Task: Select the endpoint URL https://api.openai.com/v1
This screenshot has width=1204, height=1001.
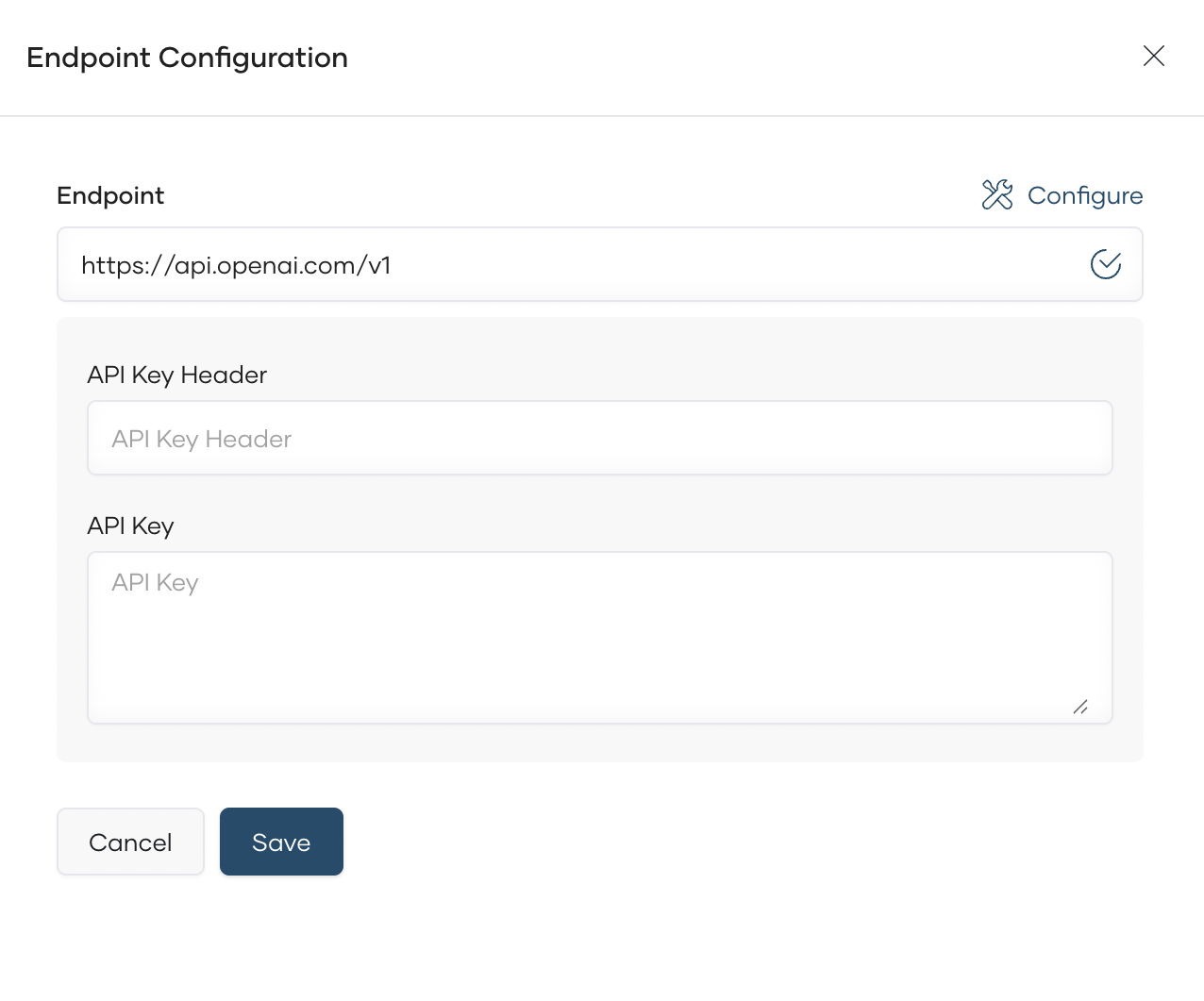Action: point(236,265)
